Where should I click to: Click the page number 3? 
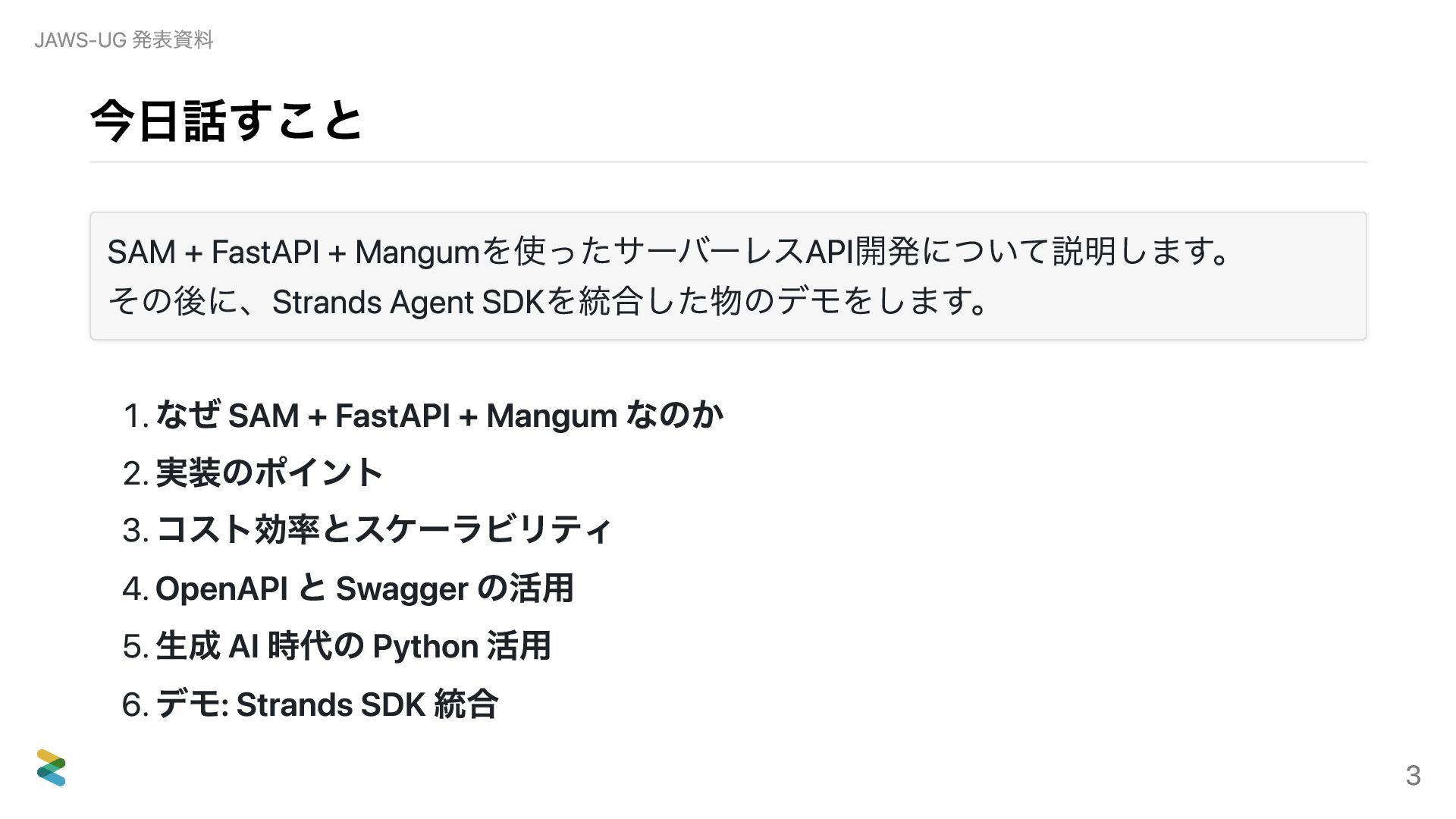(1413, 775)
